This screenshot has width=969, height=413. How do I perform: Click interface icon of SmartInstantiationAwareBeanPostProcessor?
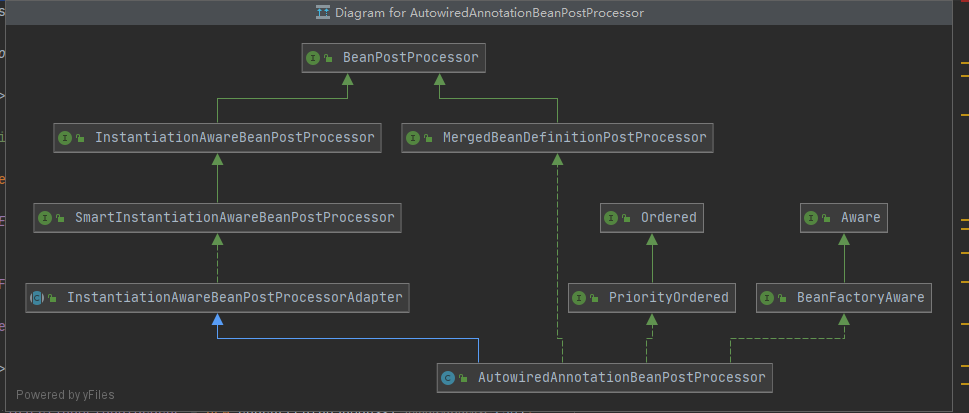[x=45, y=218]
